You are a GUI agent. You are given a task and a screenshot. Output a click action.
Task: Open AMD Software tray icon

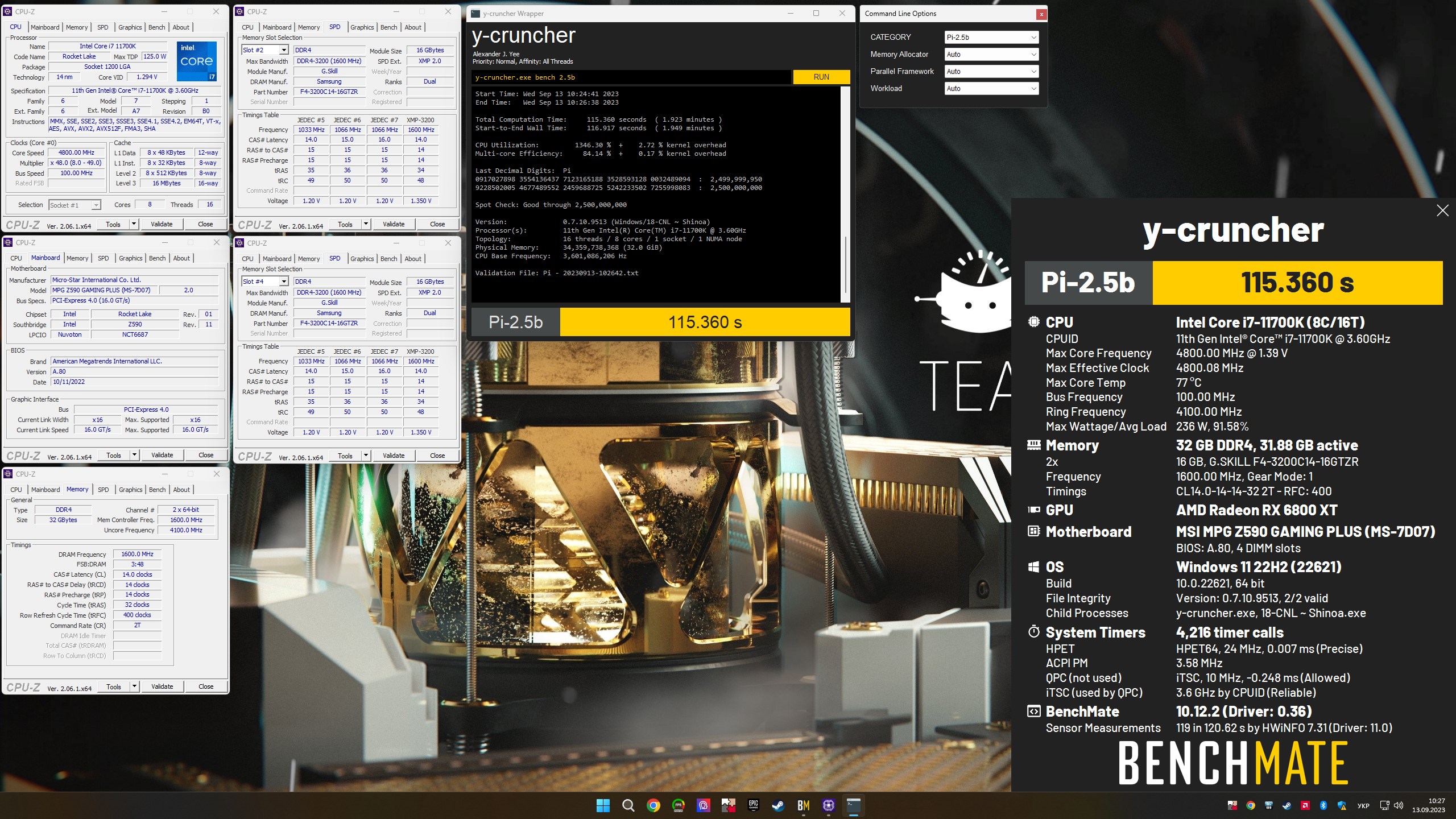pyautogui.click(x=1305, y=805)
